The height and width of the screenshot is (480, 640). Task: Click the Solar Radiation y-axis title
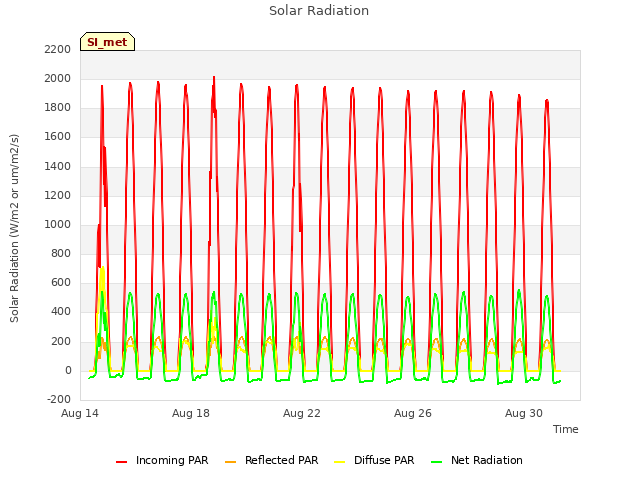pos(14,228)
